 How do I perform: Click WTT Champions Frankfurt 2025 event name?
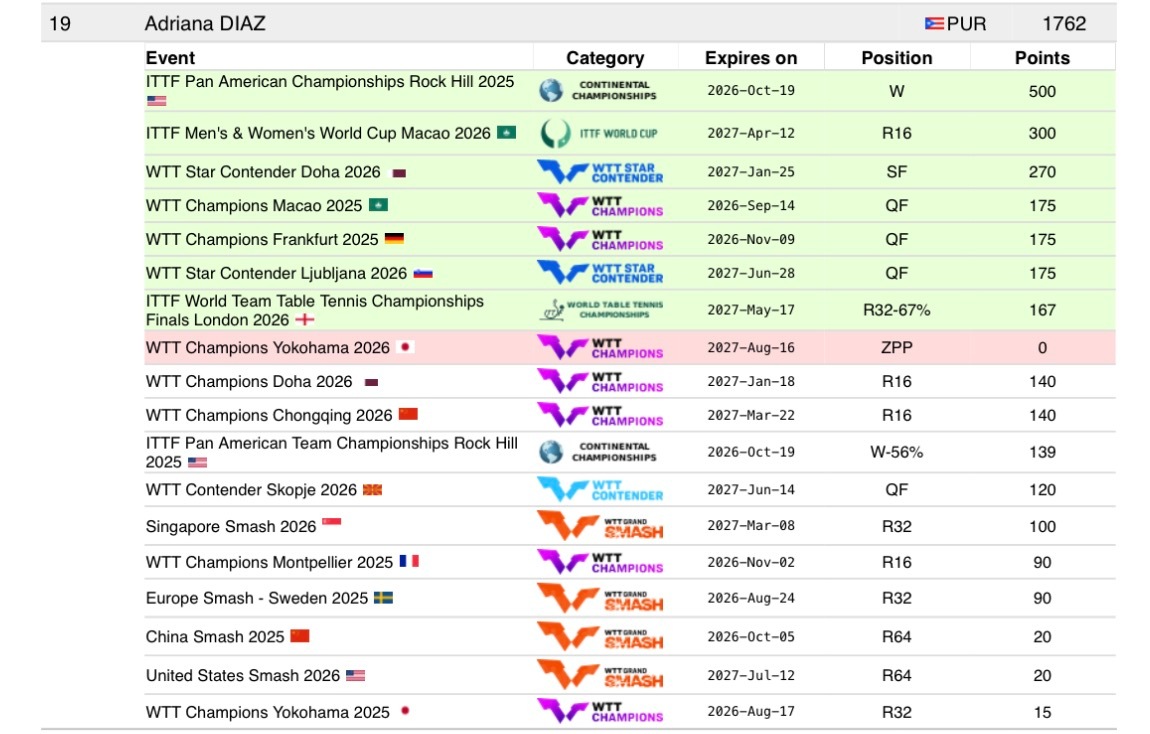[262, 240]
